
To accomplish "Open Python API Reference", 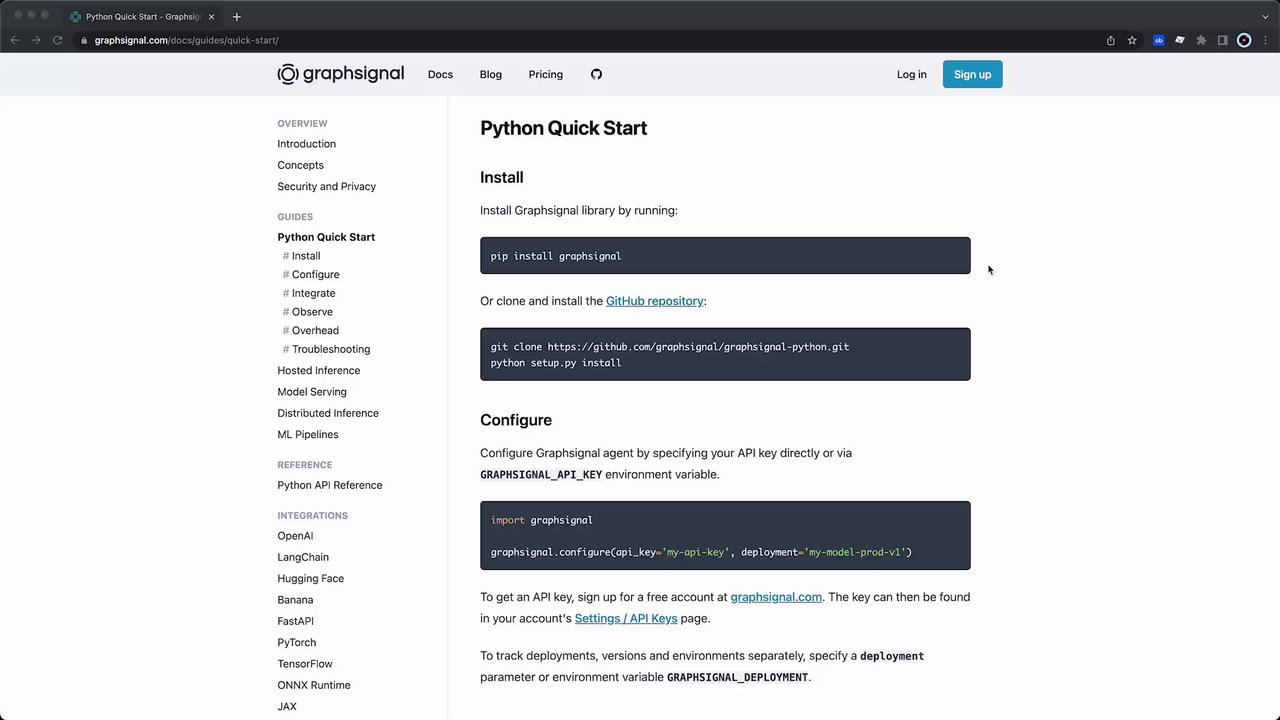I will coord(329,485).
